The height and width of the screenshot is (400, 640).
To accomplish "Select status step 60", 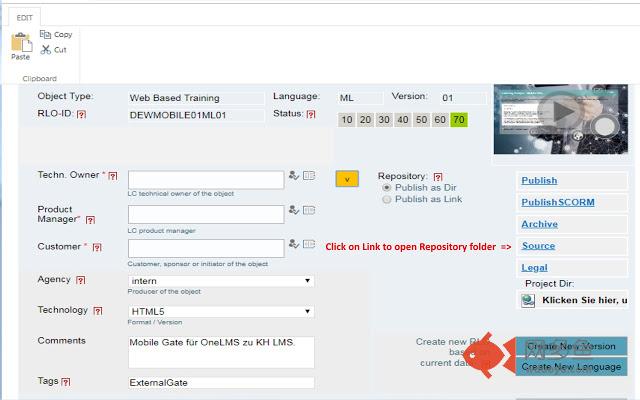I will pyautogui.click(x=440, y=120).
